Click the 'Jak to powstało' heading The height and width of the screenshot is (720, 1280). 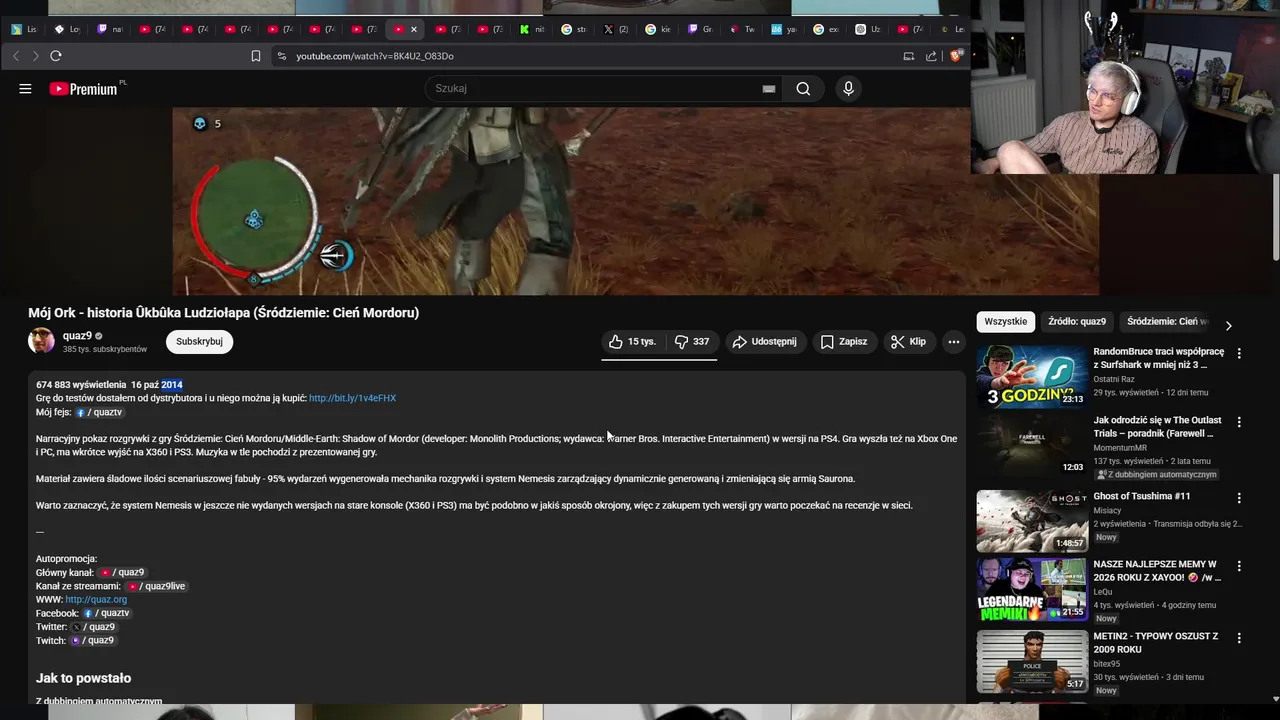tap(83, 679)
